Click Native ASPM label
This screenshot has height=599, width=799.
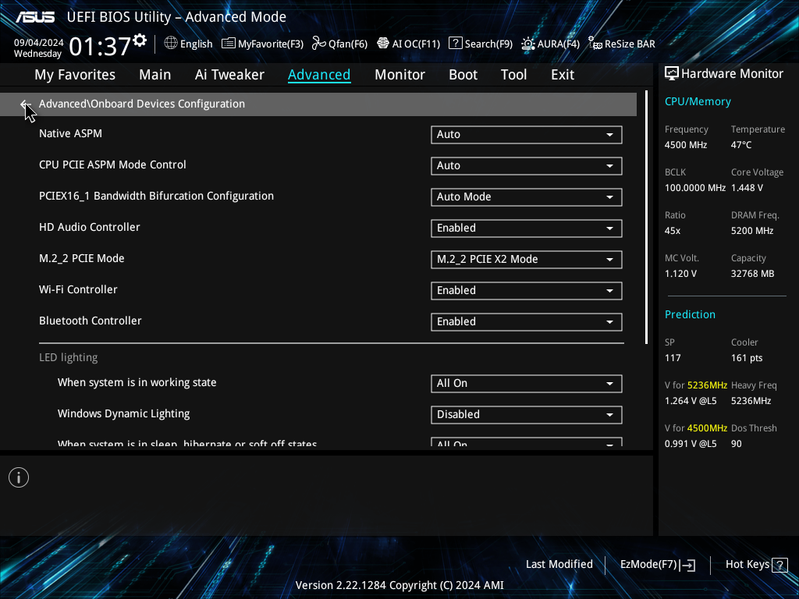[70, 133]
